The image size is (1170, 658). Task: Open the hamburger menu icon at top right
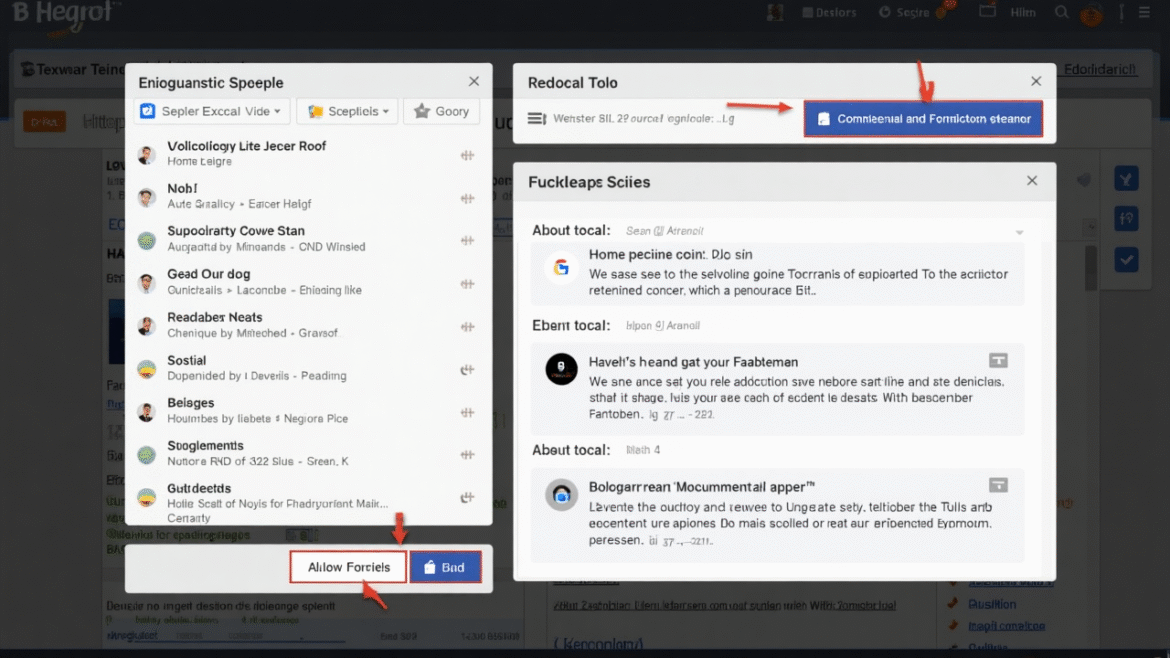point(1143,12)
